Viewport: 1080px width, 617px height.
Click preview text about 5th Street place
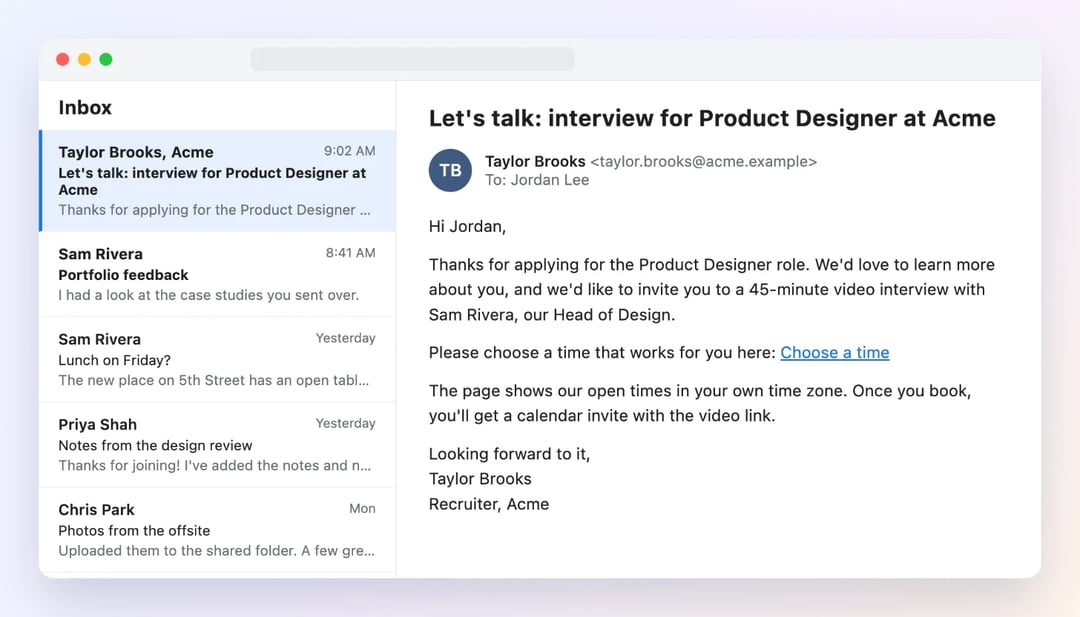(x=214, y=380)
